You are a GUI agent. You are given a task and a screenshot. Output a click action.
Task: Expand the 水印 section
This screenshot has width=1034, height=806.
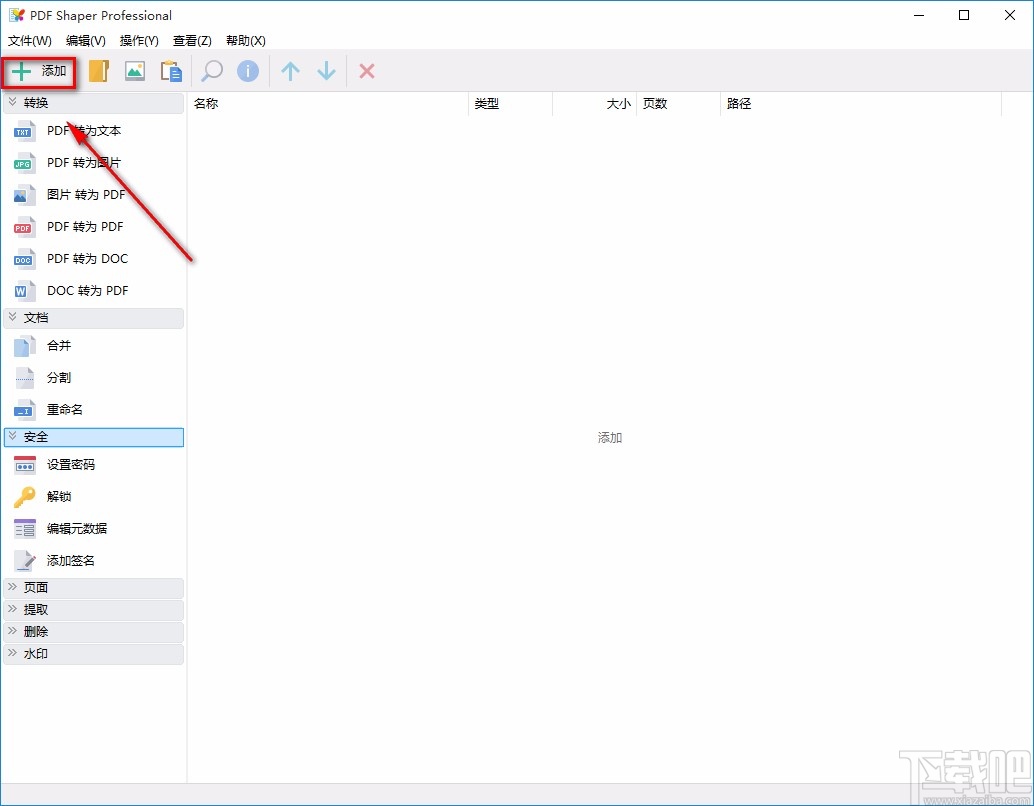point(94,654)
